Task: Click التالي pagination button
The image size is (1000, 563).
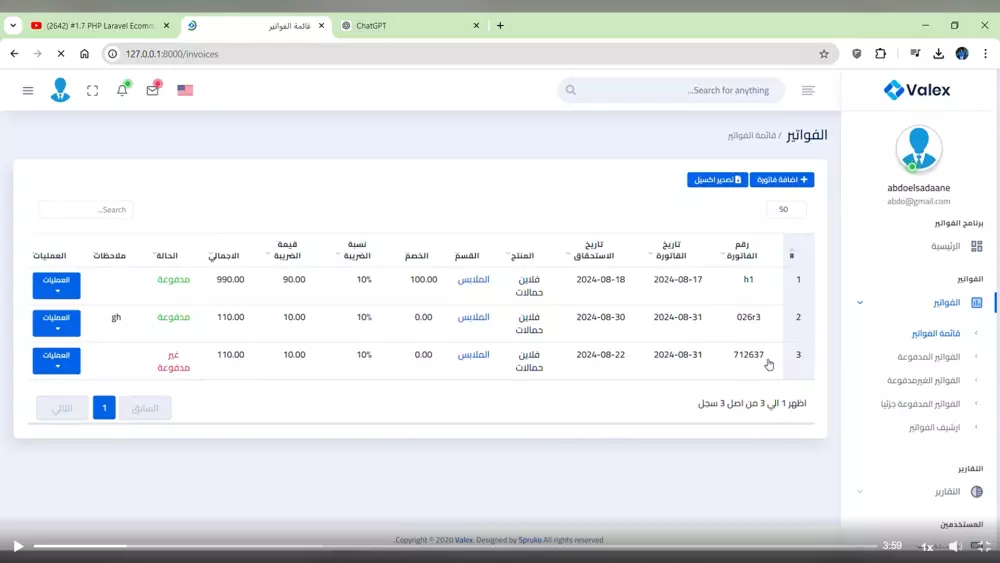Action: (x=62, y=407)
